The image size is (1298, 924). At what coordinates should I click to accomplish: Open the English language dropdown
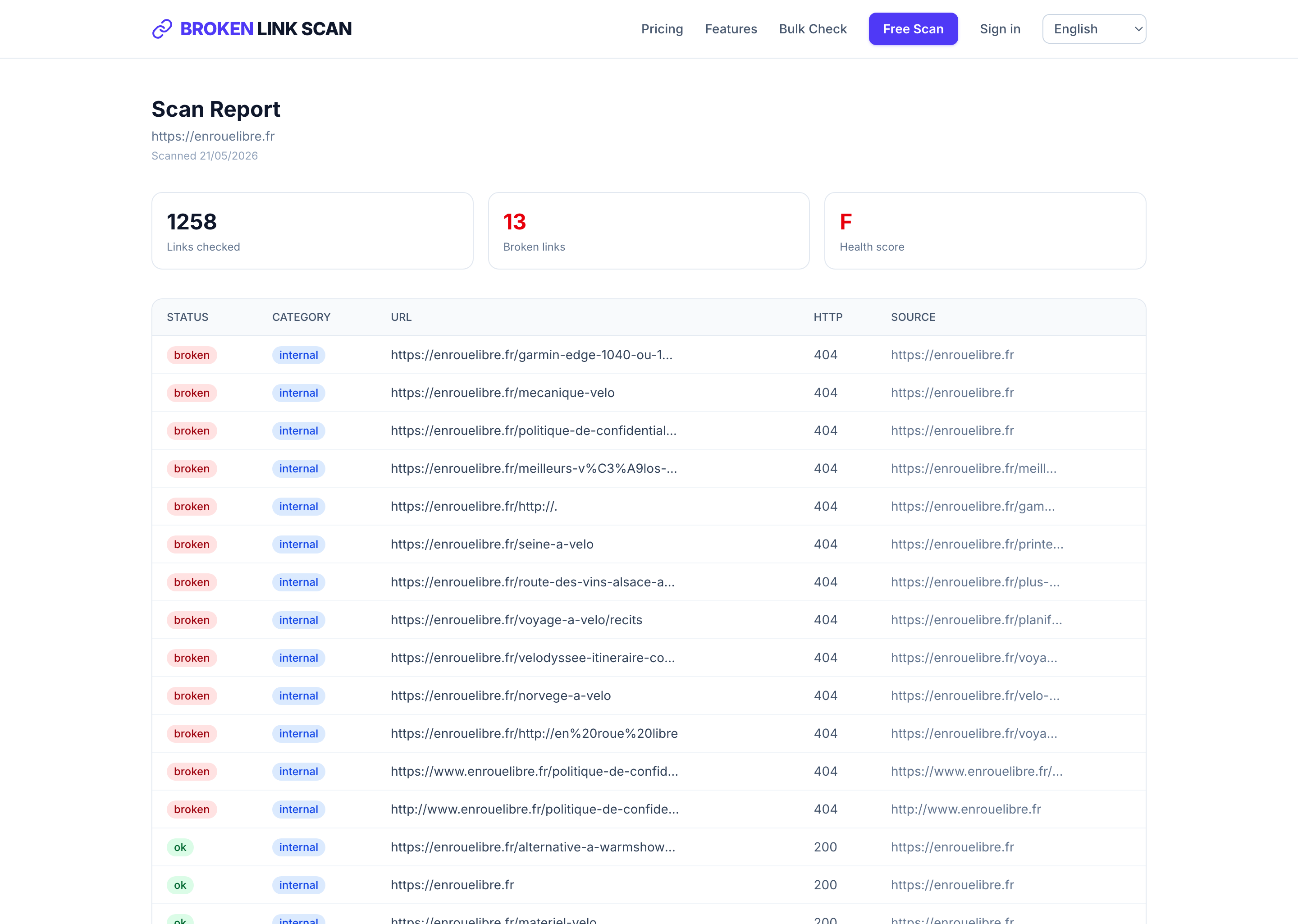click(x=1094, y=29)
